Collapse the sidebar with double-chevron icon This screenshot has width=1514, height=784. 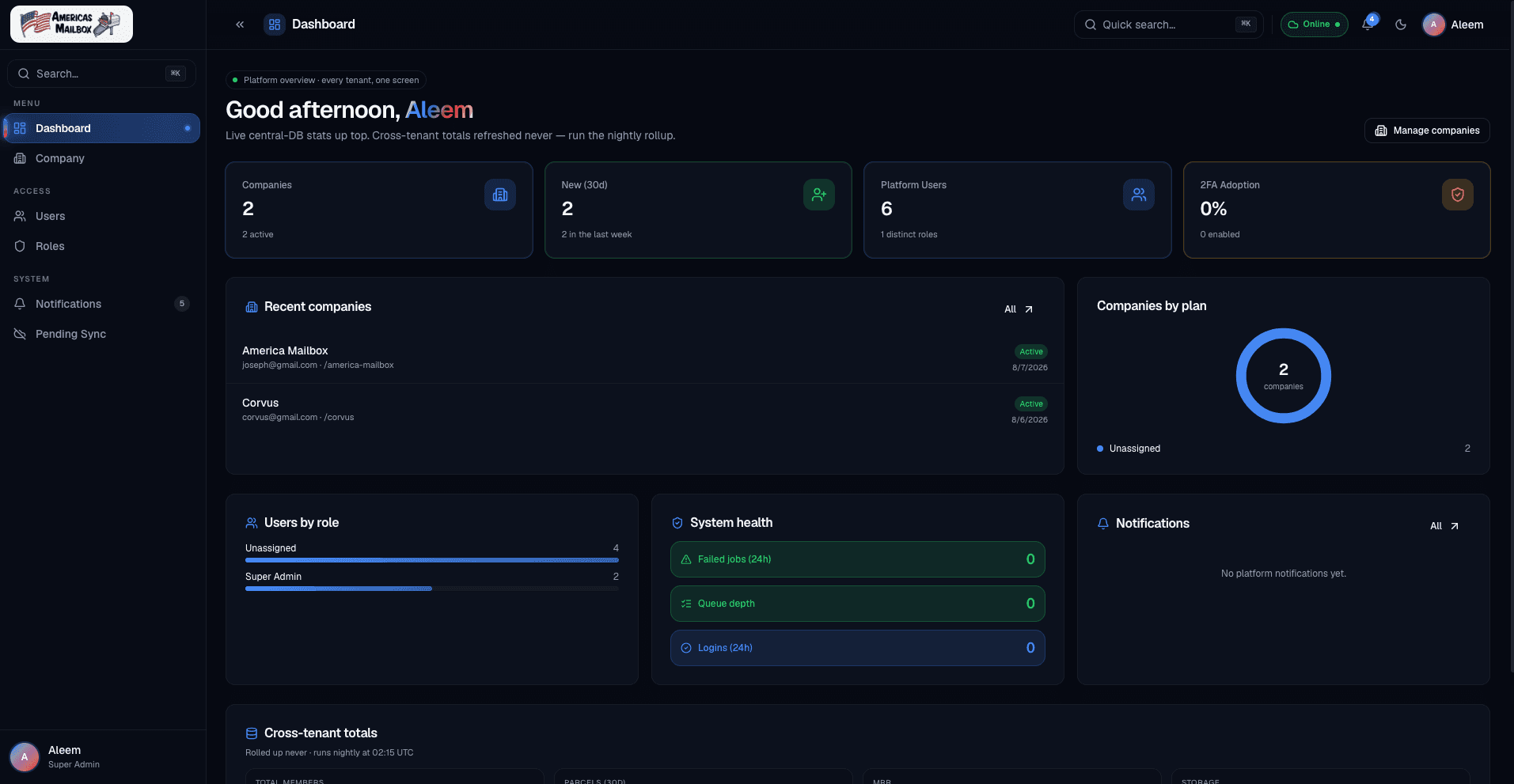pos(240,25)
